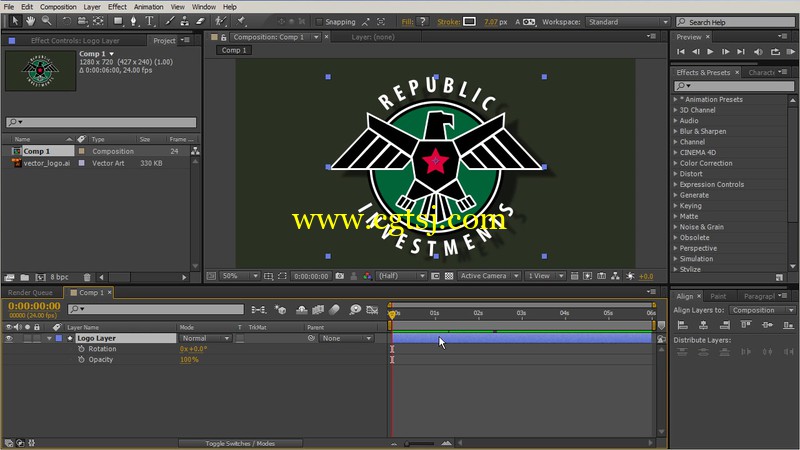800x450 pixels.
Task: Select the Clone Stamp tool
Action: [185, 21]
